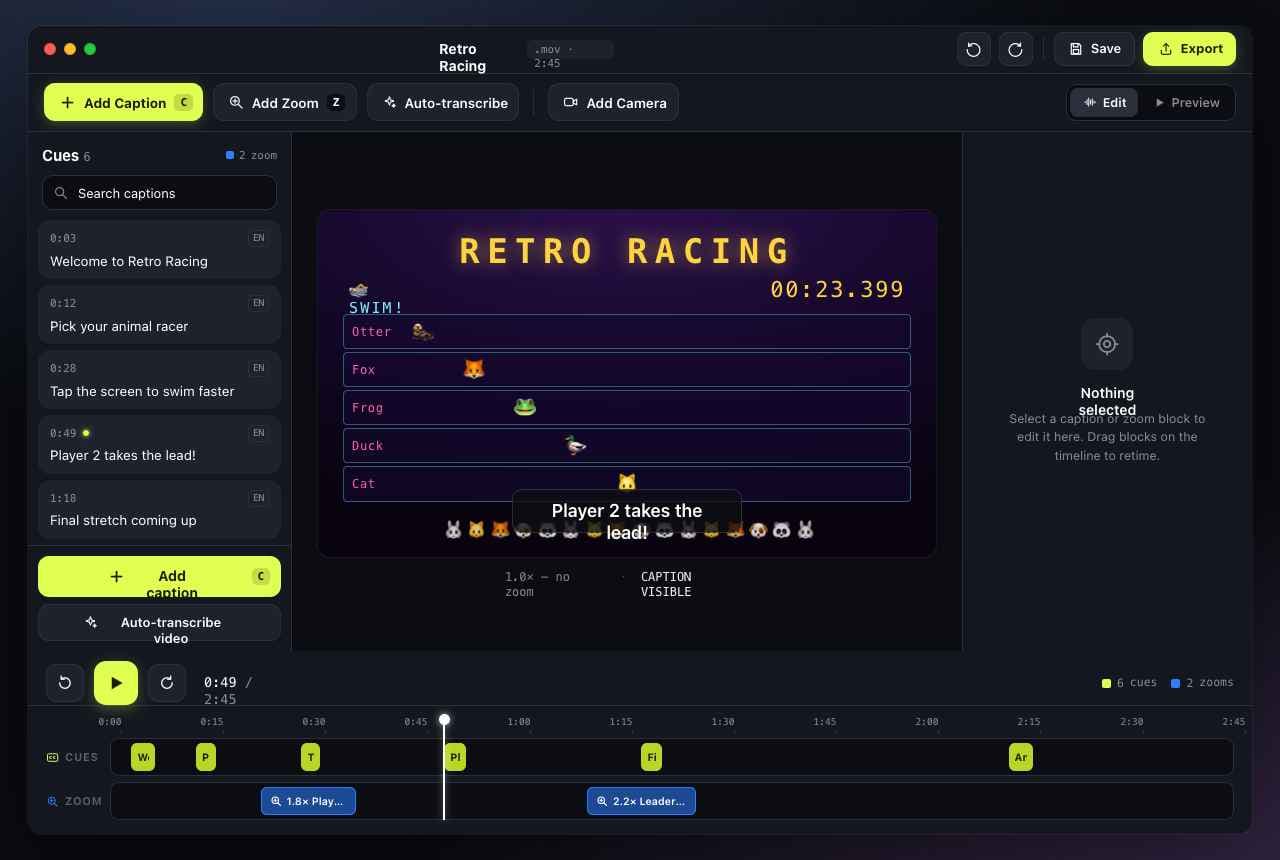Screen dimensions: 1280x860
Task: Select the 'Pick your animal racer' cue
Action: point(159,314)
